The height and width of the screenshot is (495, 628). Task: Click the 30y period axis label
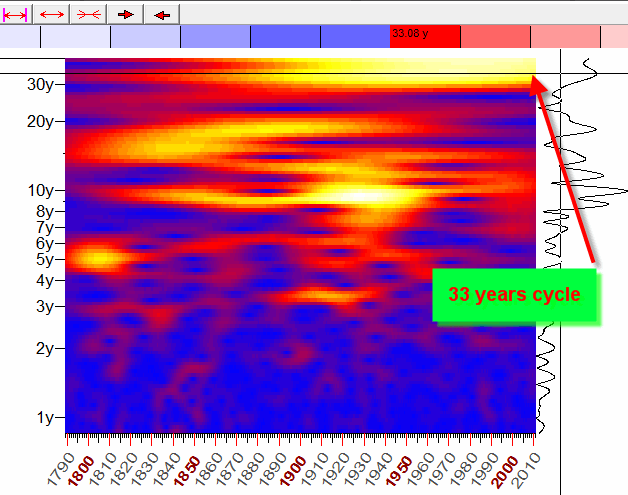(x=40, y=85)
